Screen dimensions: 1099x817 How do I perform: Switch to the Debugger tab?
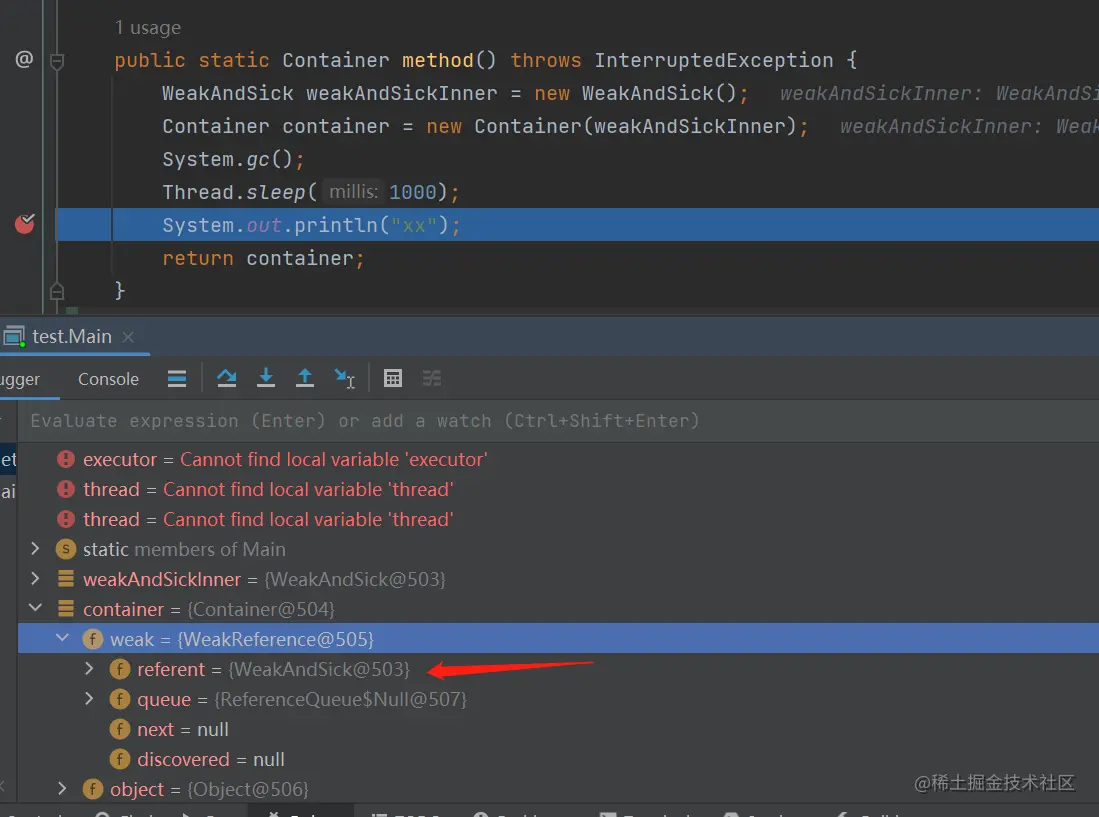click(20, 379)
